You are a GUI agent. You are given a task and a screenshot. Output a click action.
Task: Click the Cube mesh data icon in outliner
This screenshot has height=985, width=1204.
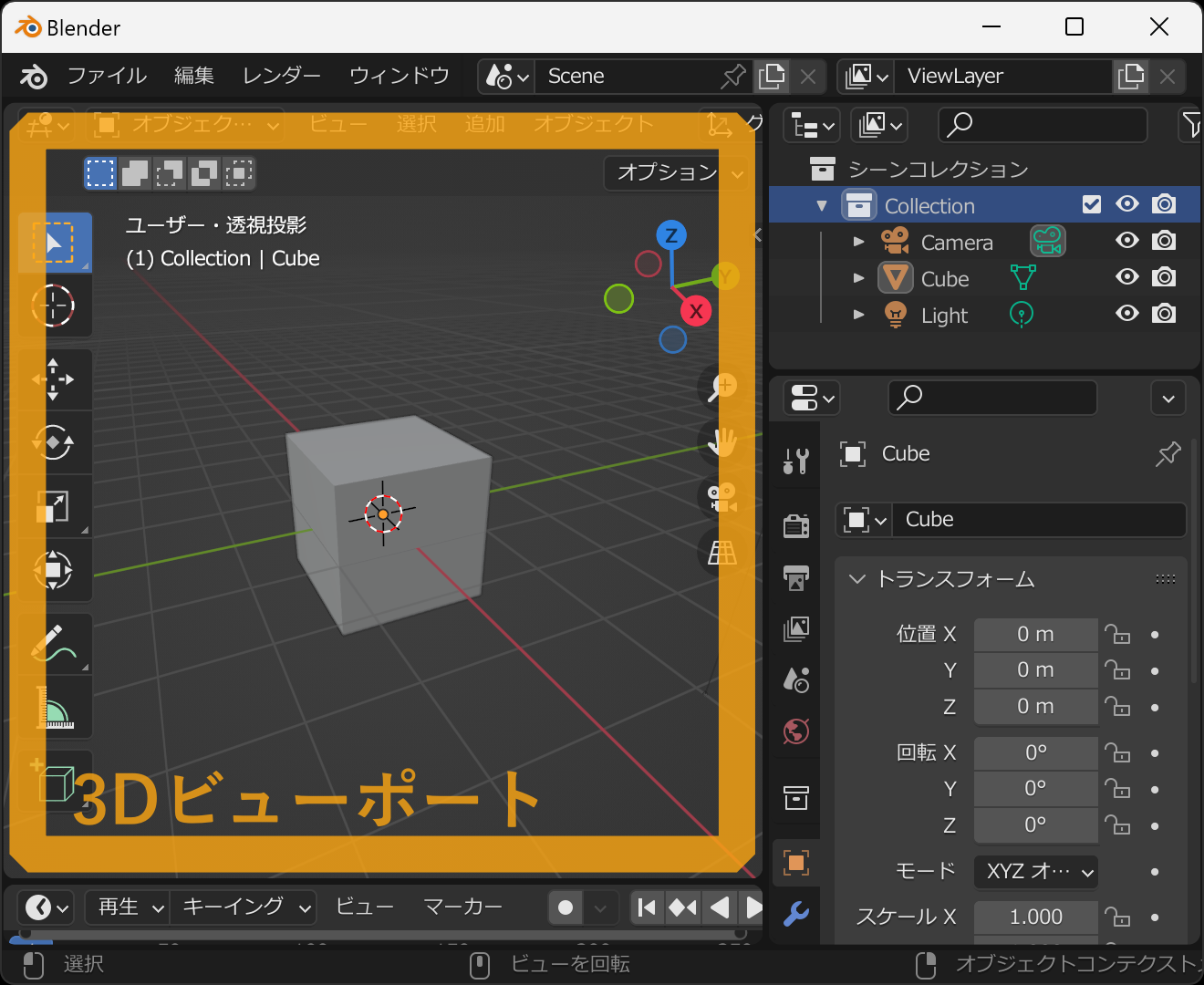coord(1022,277)
